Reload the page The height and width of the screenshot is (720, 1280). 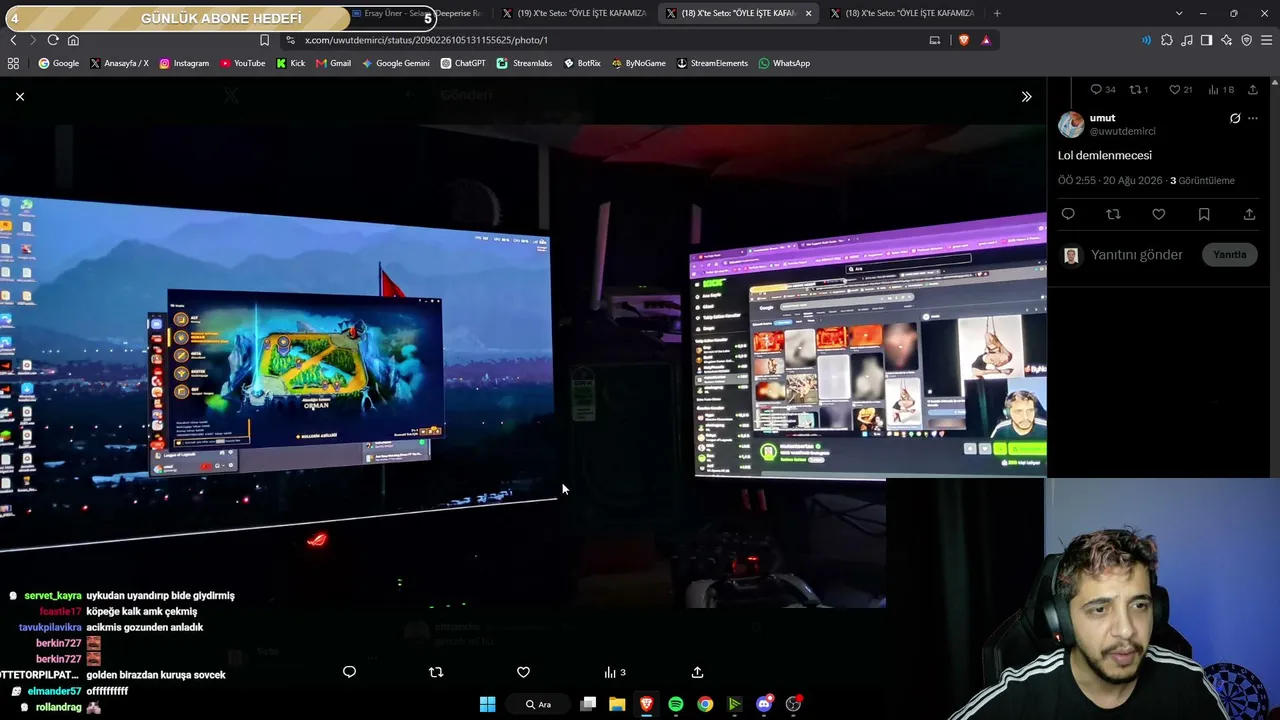53,40
